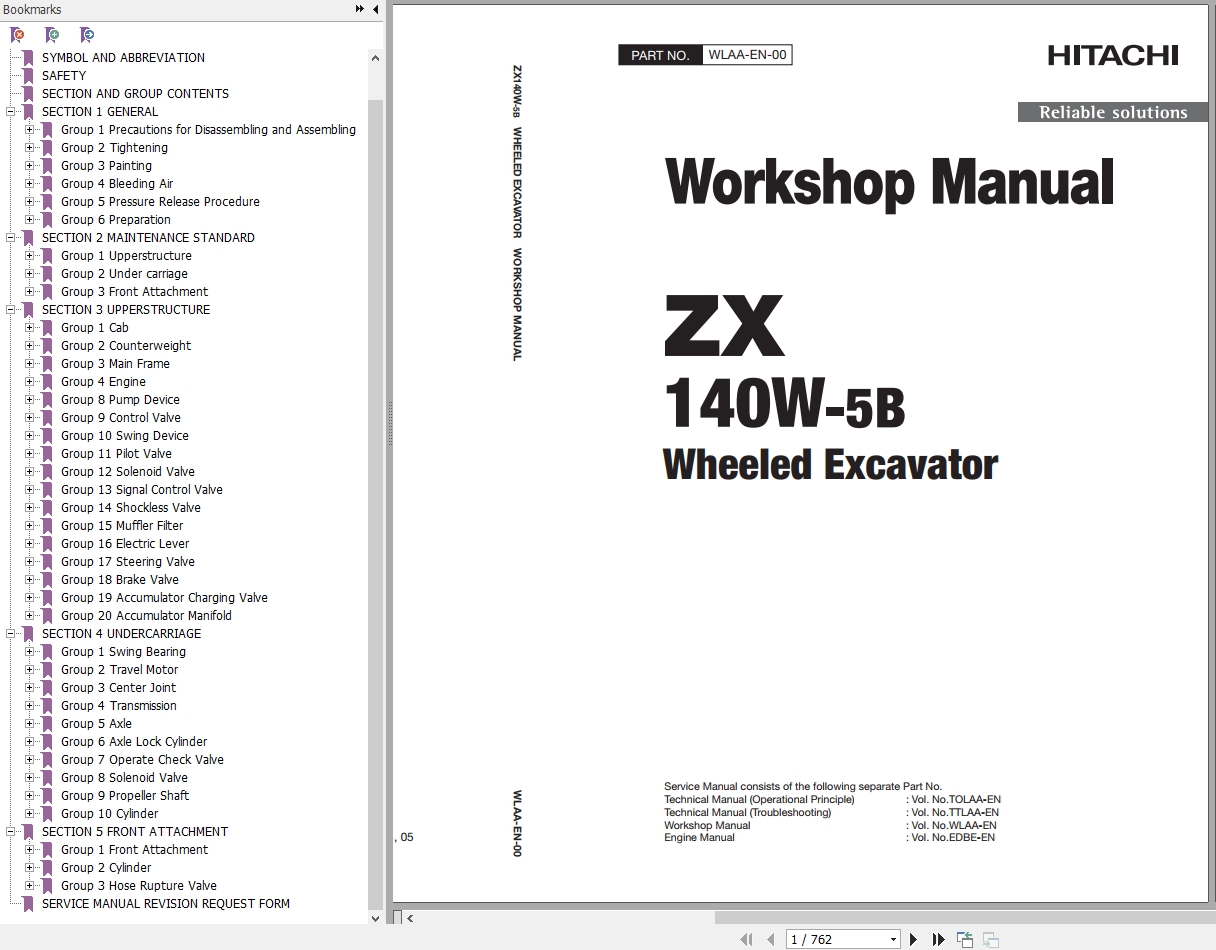Click the go to previous view icon
This screenshot has height=950, width=1216.
(x=965, y=939)
